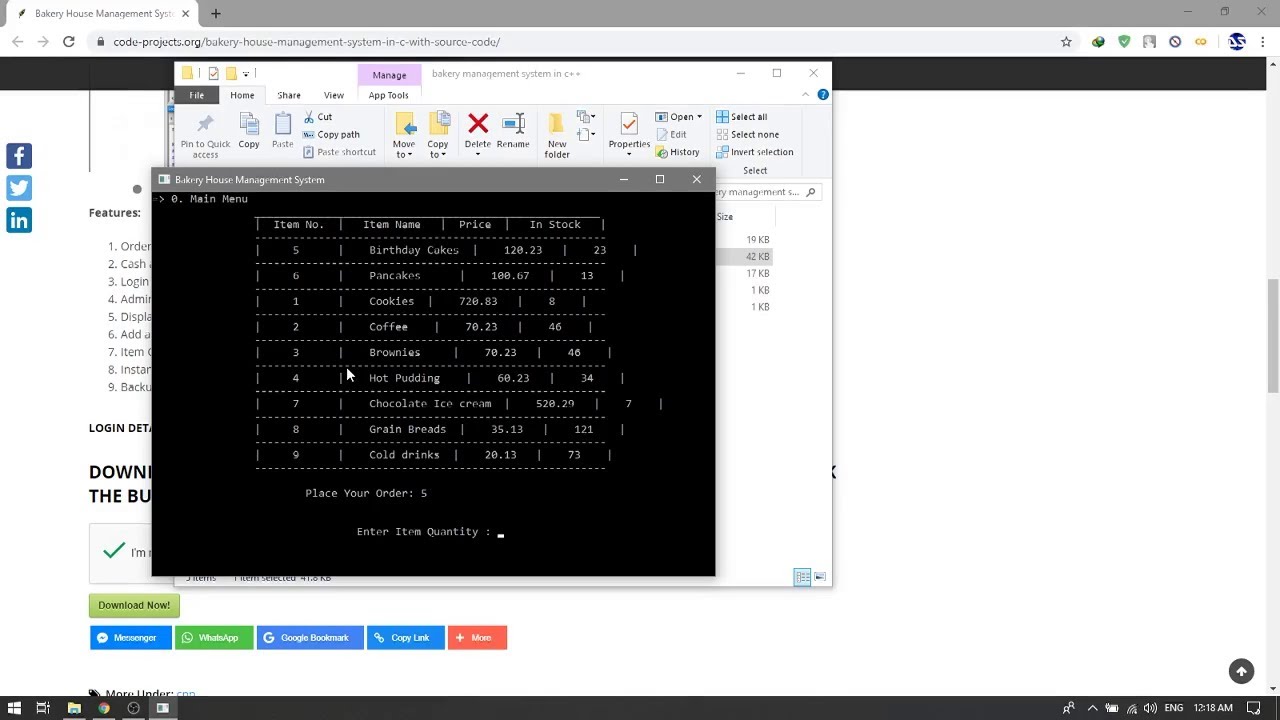
Task: Click the Google Bookmark share button
Action: pyautogui.click(x=310, y=638)
